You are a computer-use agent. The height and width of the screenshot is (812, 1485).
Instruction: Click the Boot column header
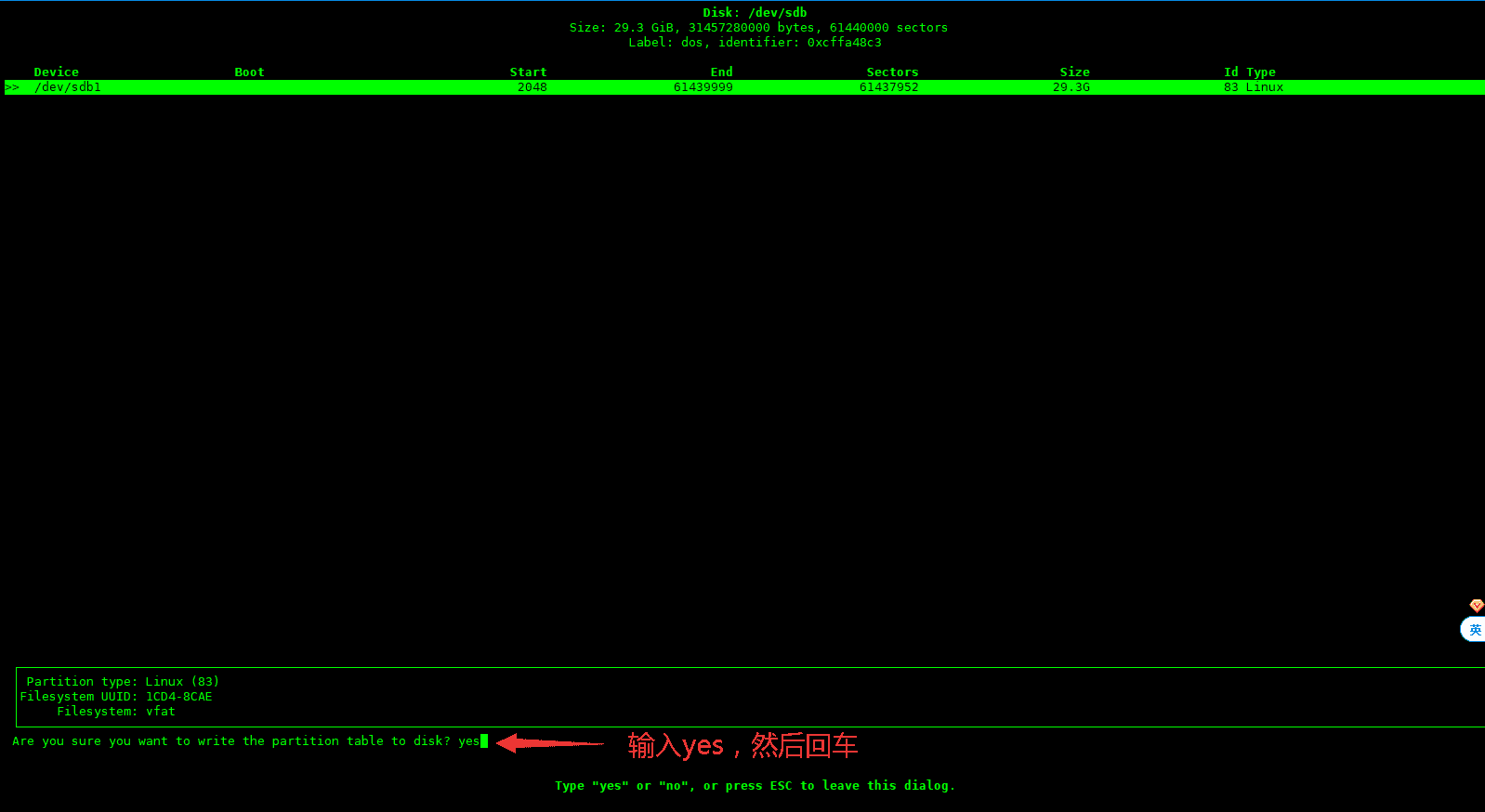pos(249,72)
